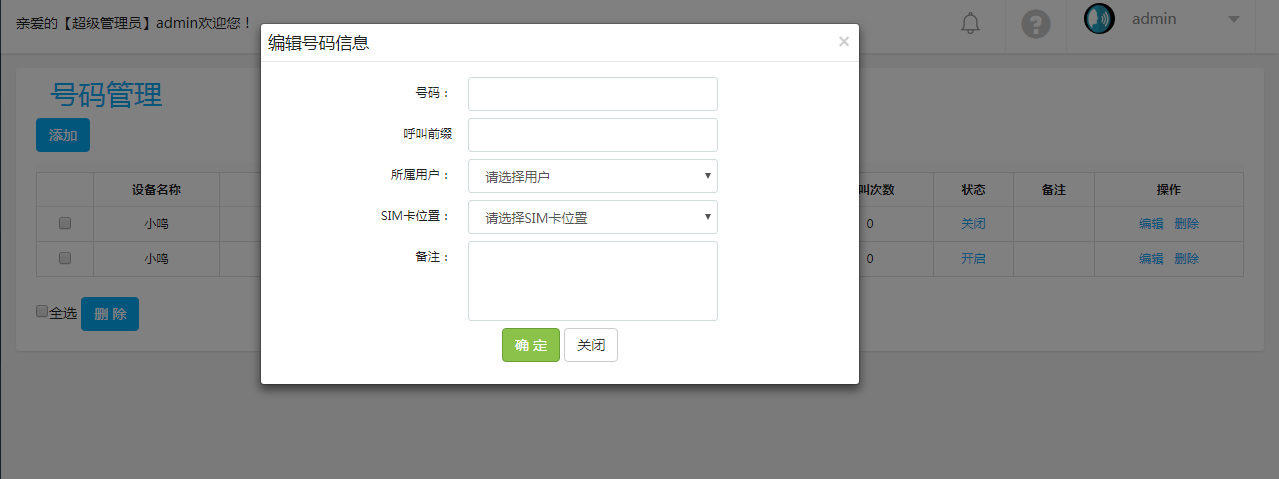
Task: Click the 开启 status link
Action: 973,258
